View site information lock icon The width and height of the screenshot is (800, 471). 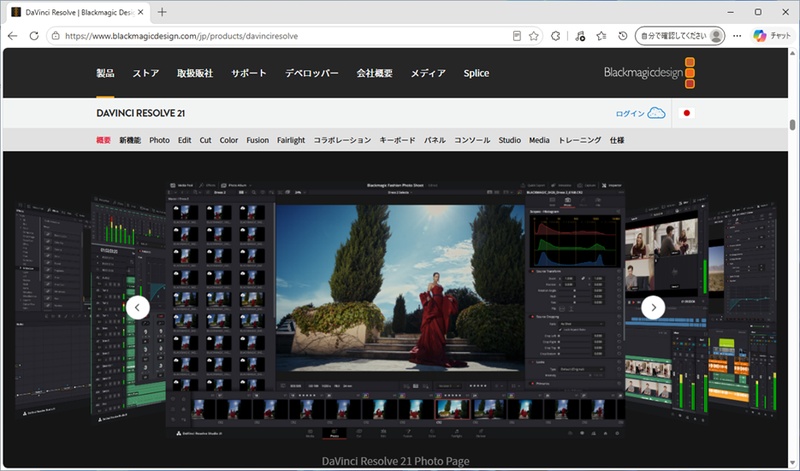[x=56, y=36]
